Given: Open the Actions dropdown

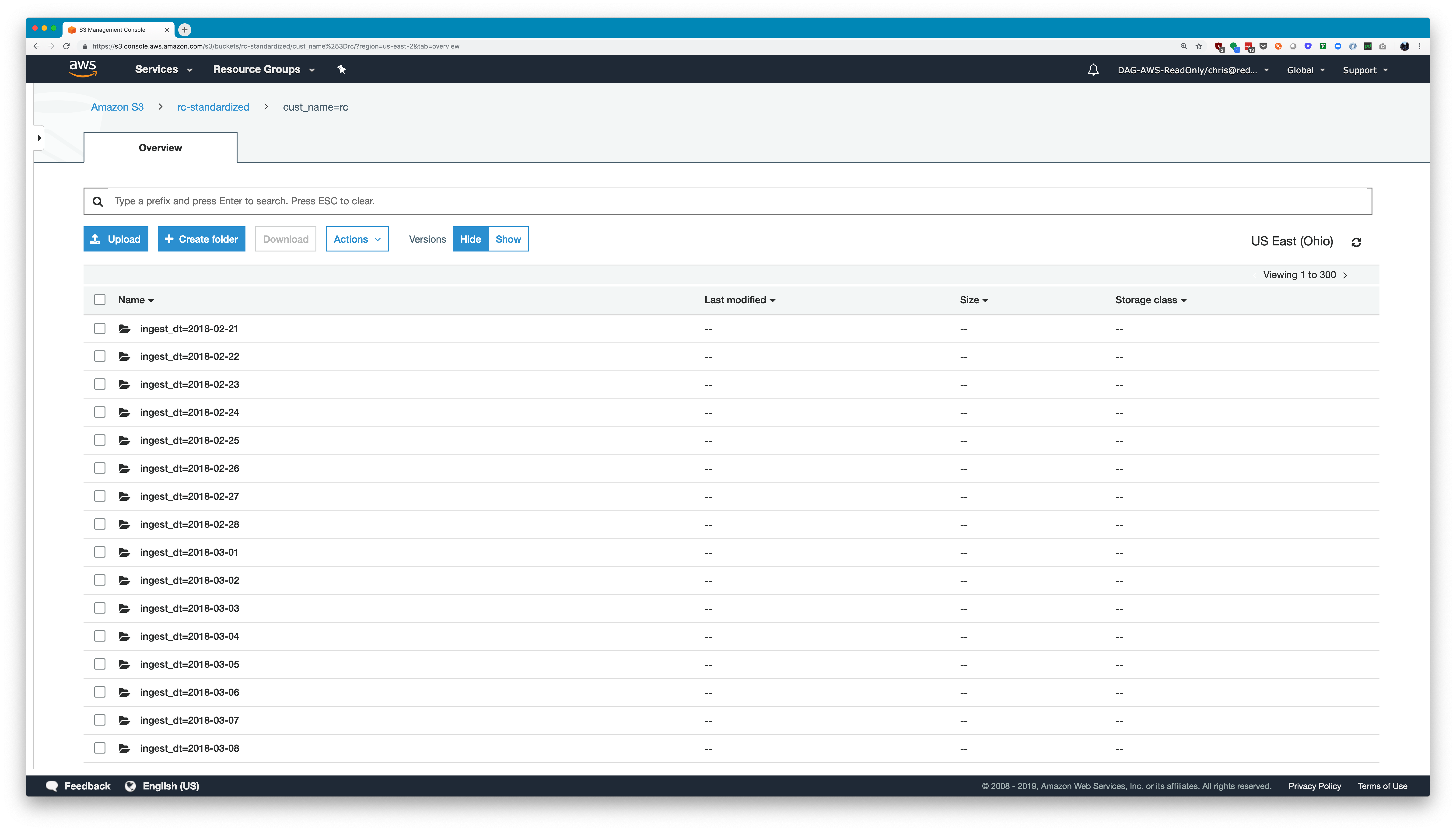Looking at the screenshot, I should point(357,239).
